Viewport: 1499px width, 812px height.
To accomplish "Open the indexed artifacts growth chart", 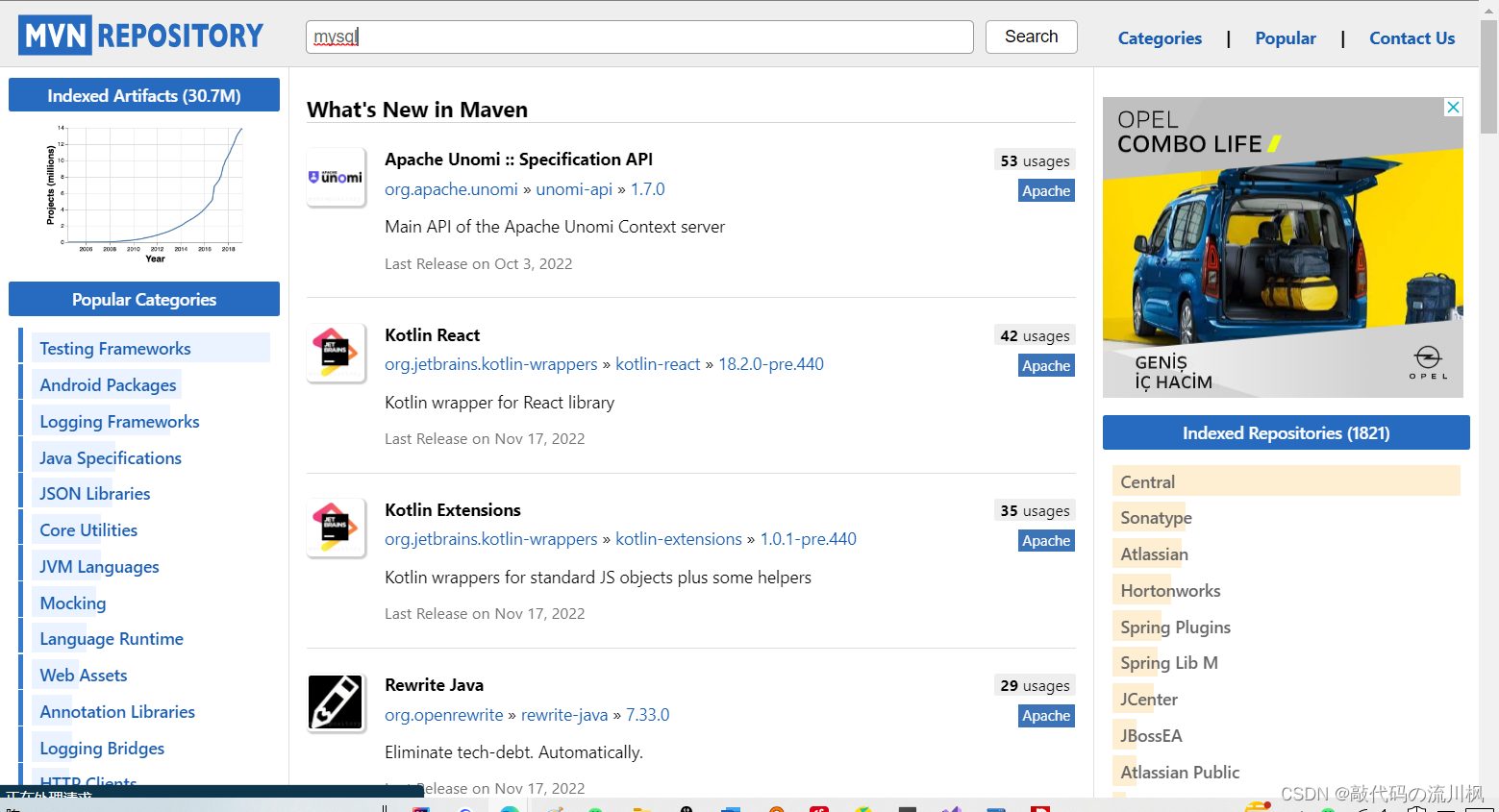I will 144,193.
